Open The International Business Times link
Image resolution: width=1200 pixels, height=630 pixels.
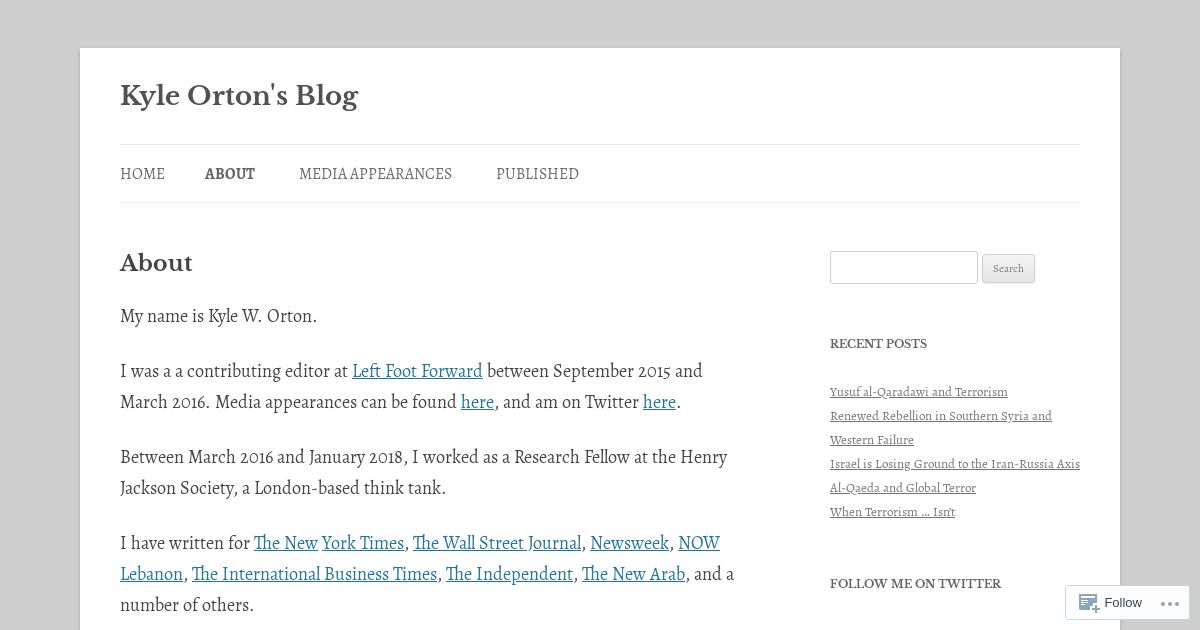pos(314,574)
